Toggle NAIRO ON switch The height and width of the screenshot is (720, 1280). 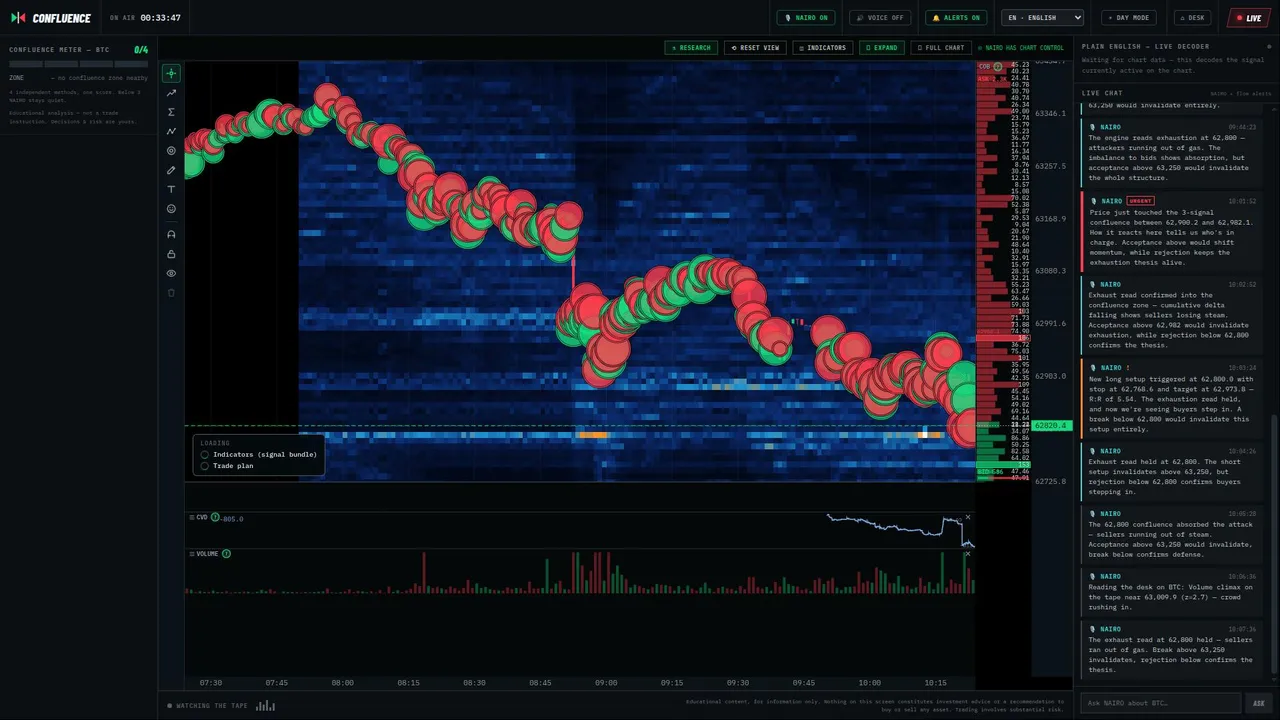(x=806, y=17)
